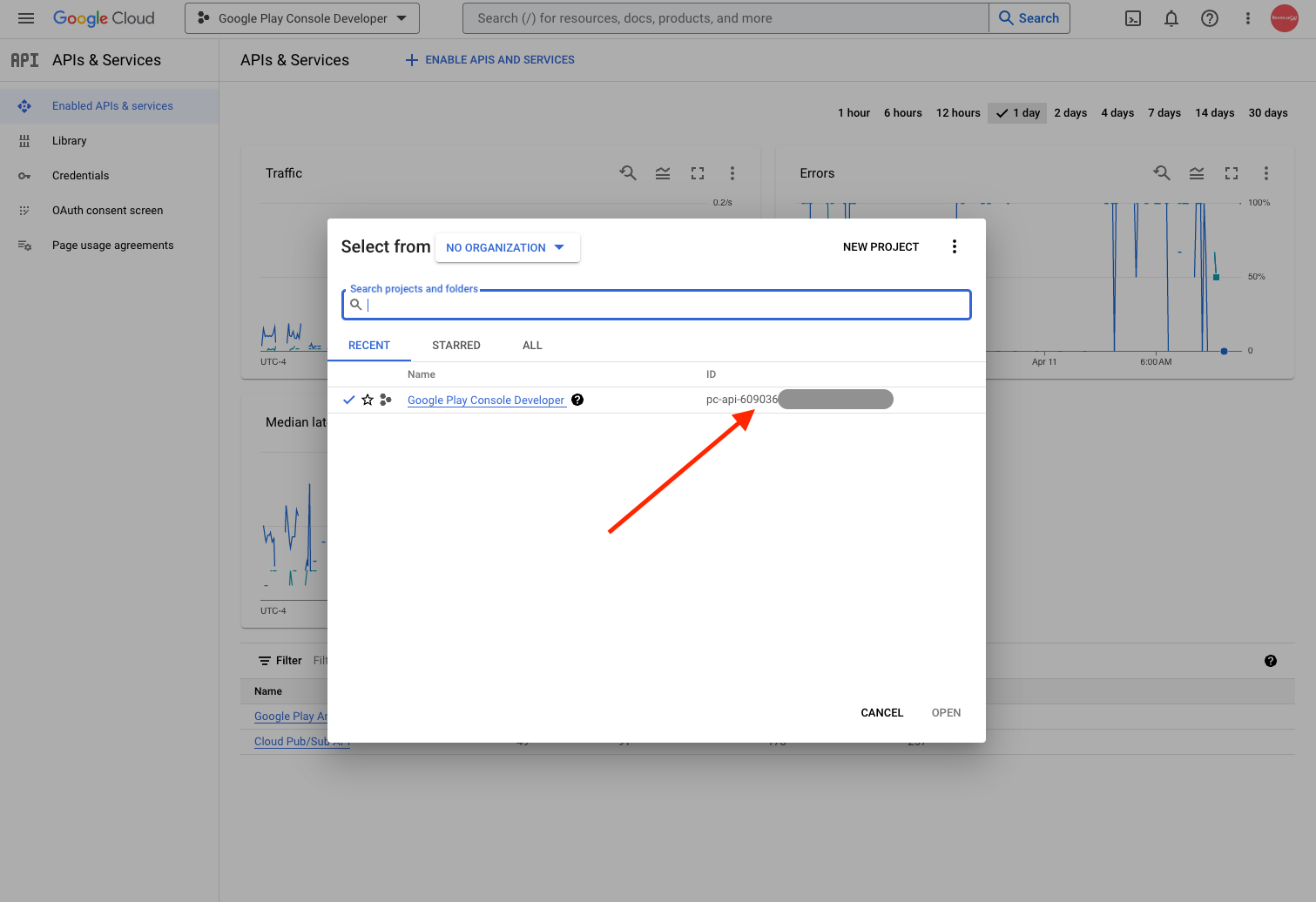Focus the Search projects and folders field
1316x902 pixels.
657,305
